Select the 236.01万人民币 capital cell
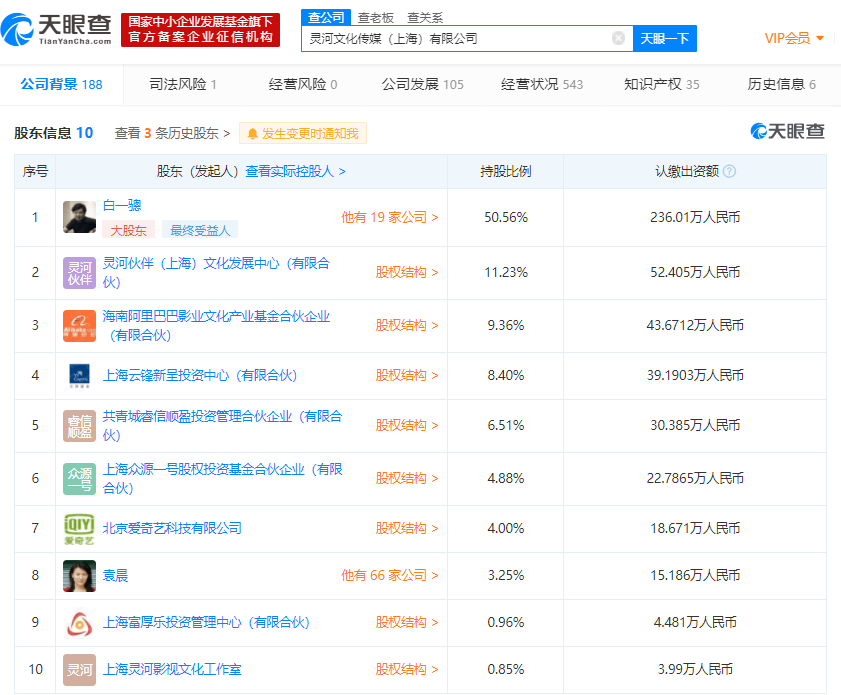This screenshot has height=695, width=841. (695, 217)
